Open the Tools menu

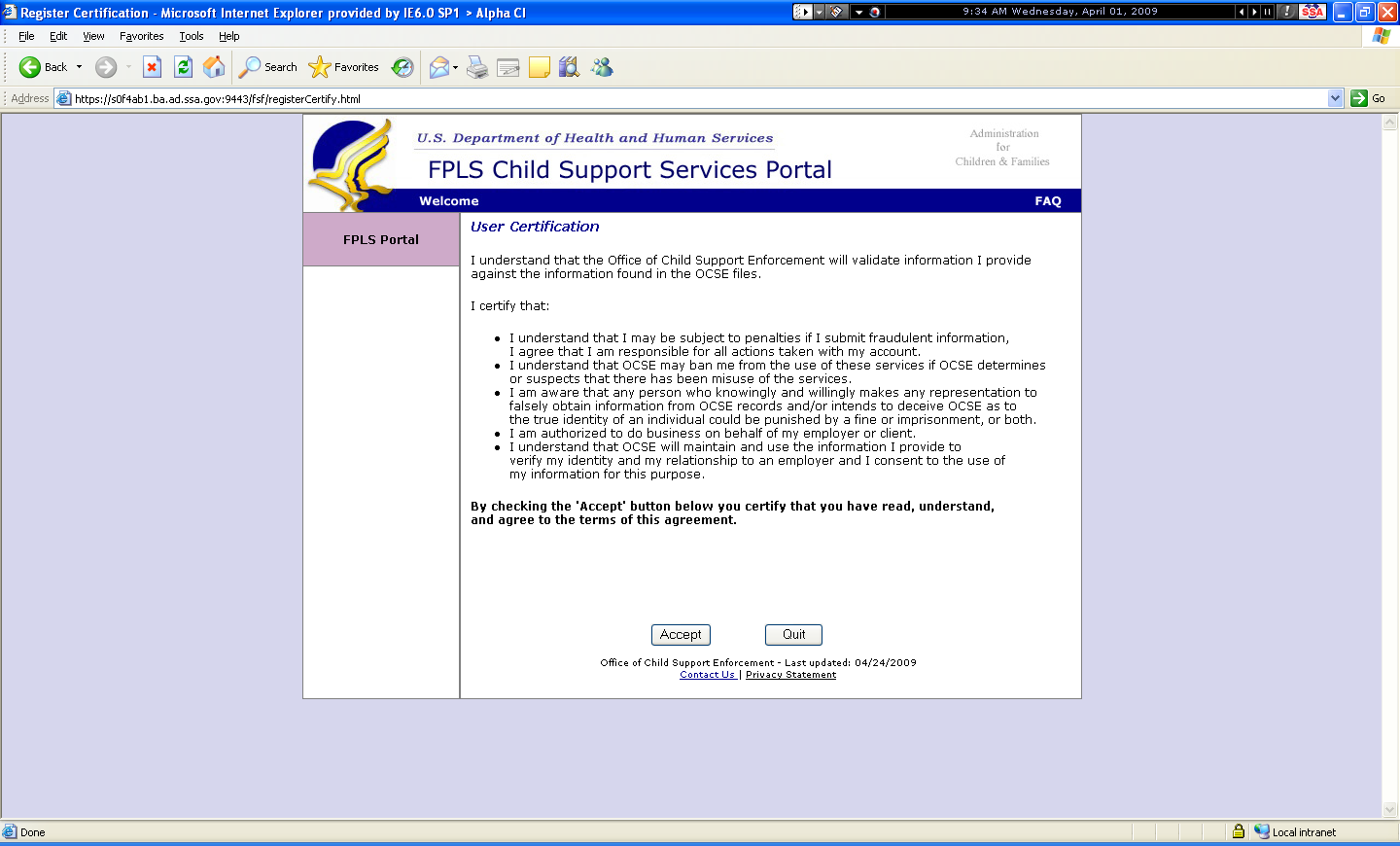(192, 36)
